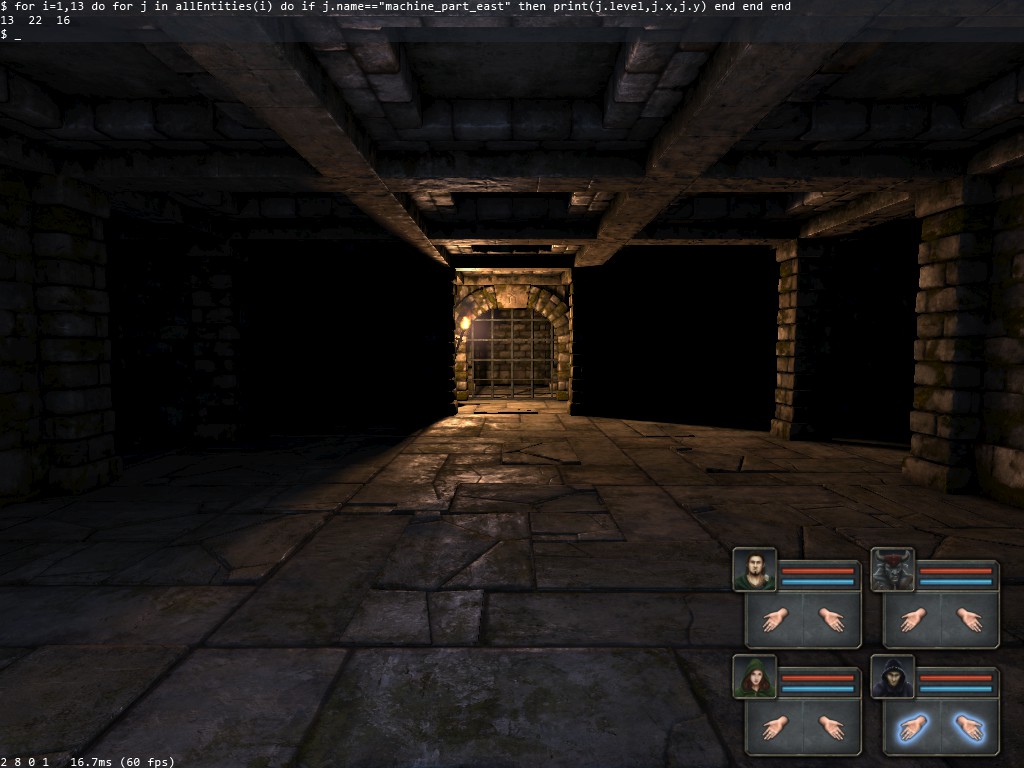Viewport: 1024px width, 768px height.
Task: Click the "2 8 0 1" position readout
Action: (x=25, y=761)
